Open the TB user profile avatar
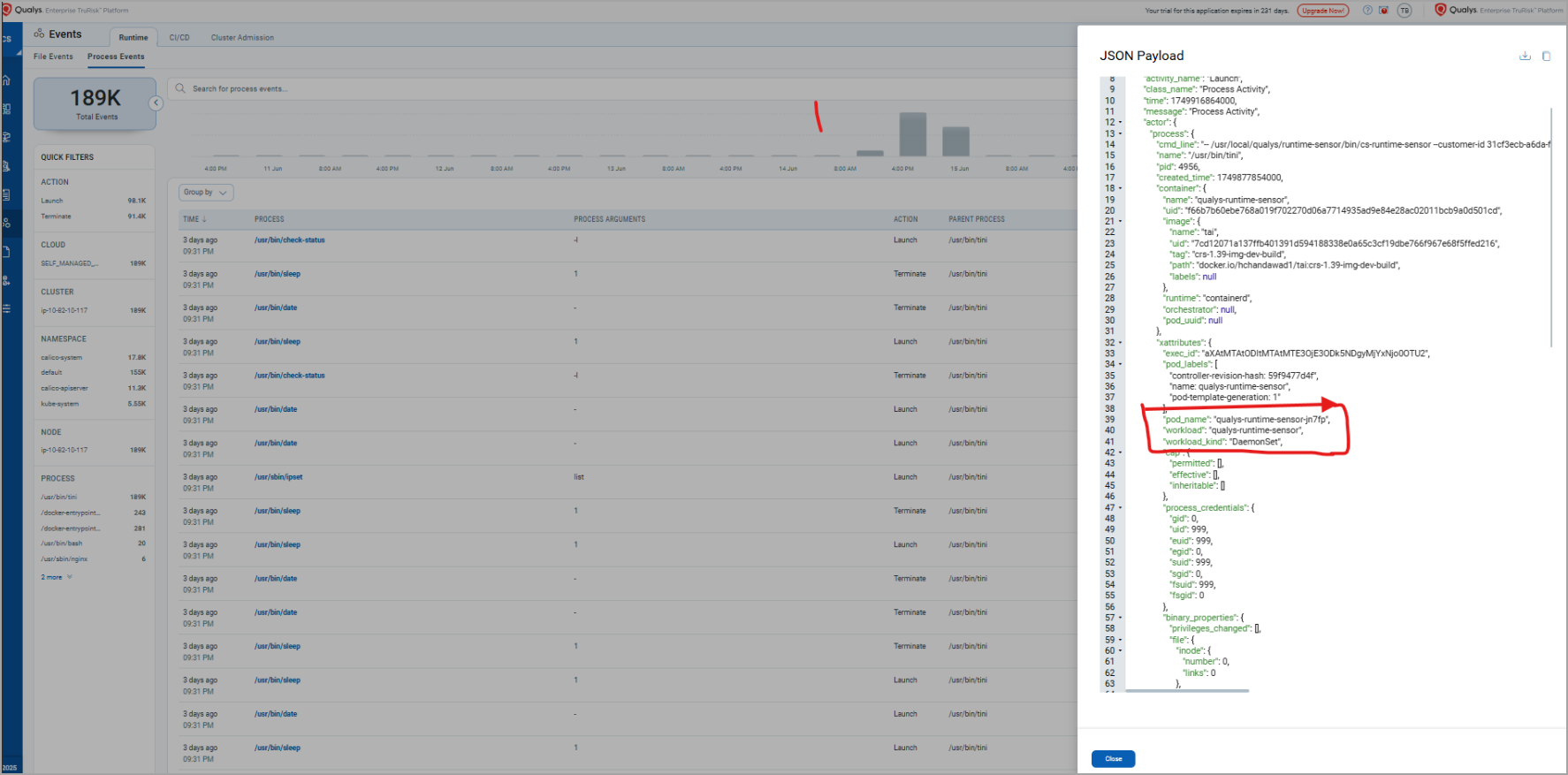 tap(1404, 11)
